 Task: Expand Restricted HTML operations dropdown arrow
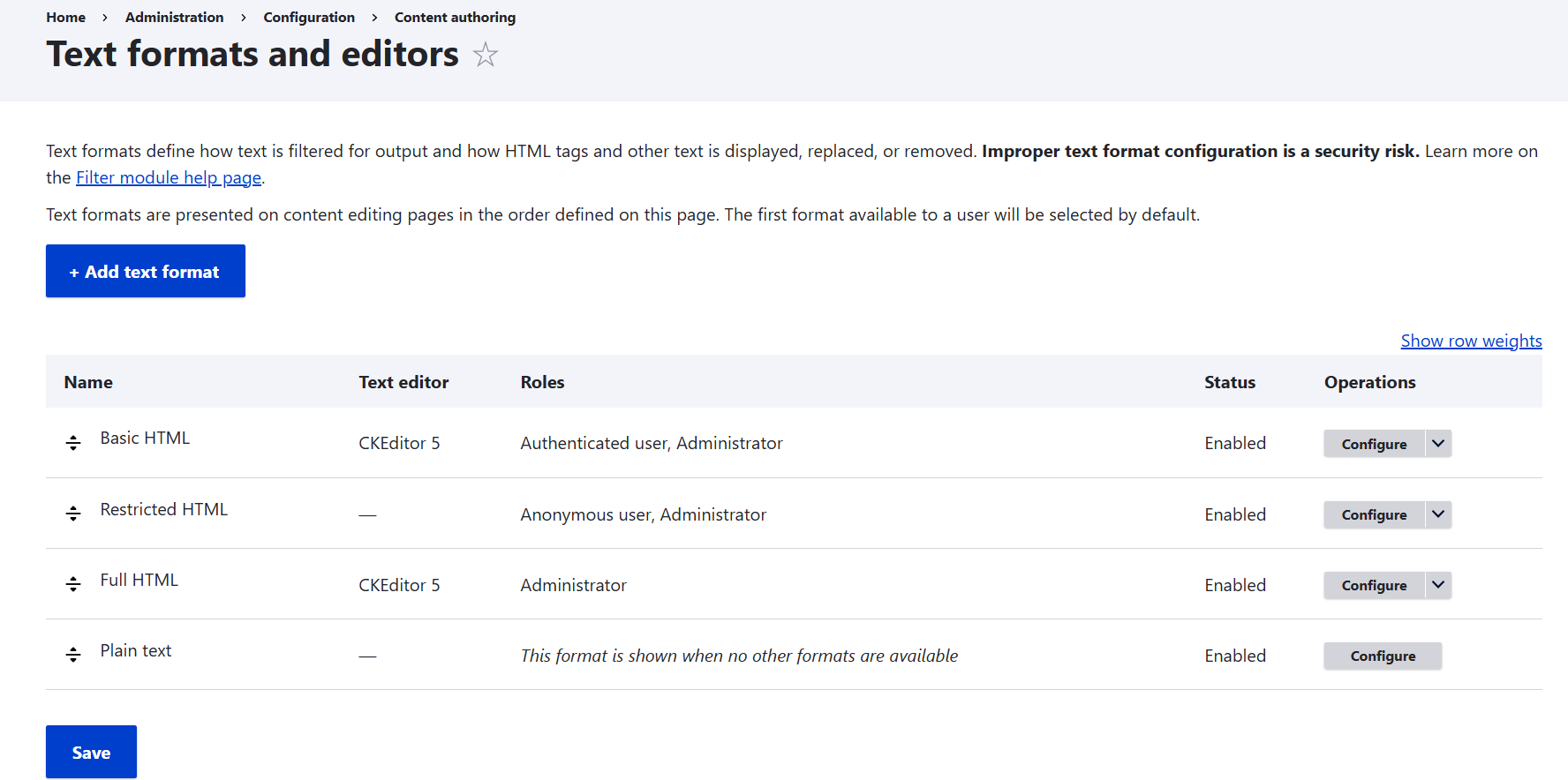[1438, 514]
